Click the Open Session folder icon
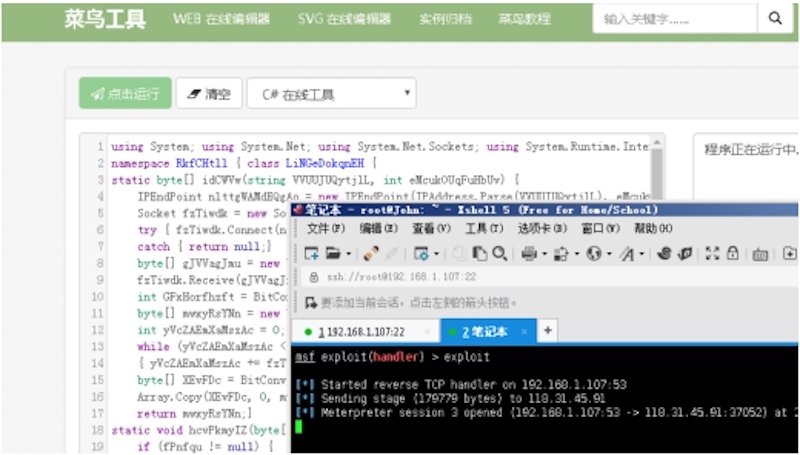Viewport: 800px width, 455px height. point(333,253)
